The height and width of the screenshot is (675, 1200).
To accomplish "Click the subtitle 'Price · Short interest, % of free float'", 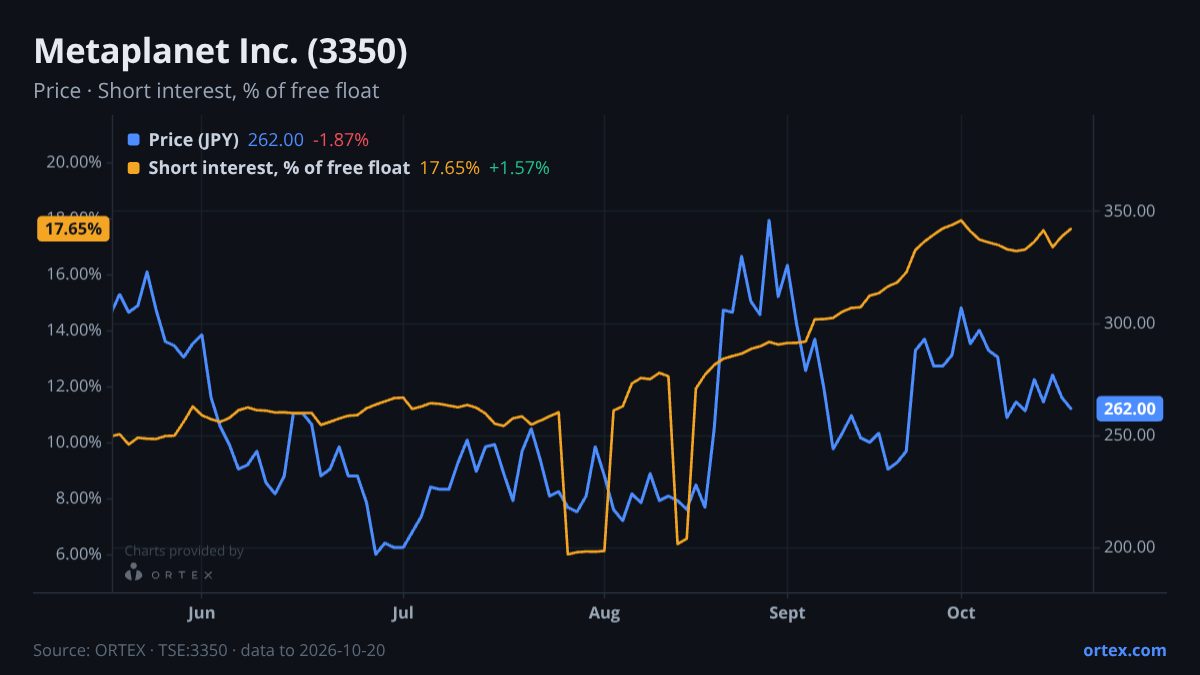I will (206, 91).
